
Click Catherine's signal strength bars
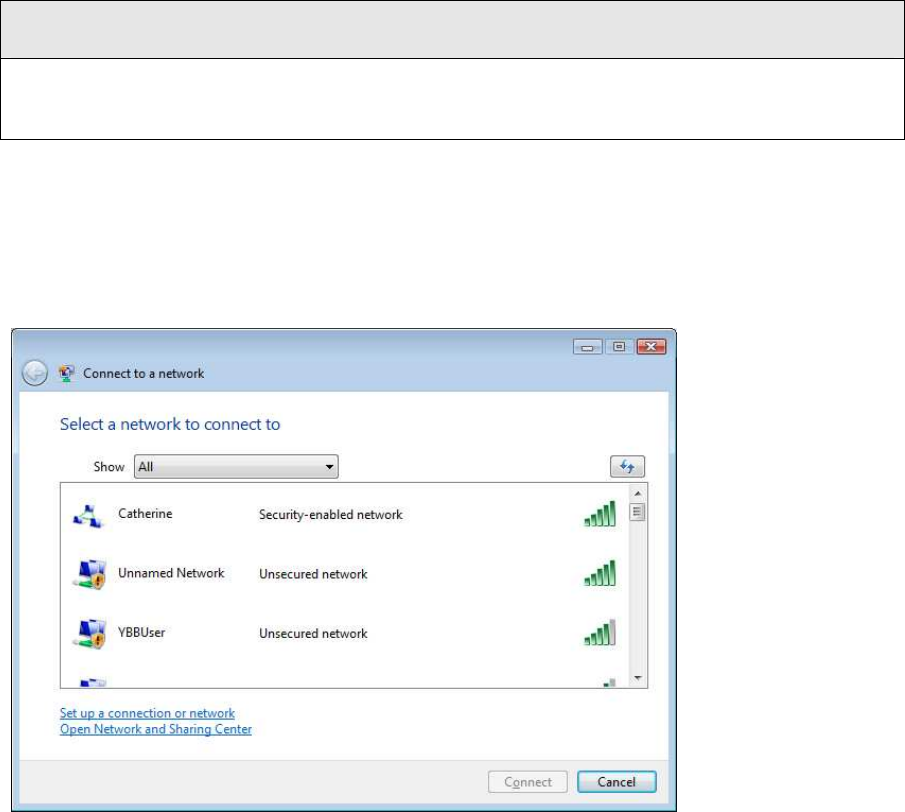(x=600, y=514)
